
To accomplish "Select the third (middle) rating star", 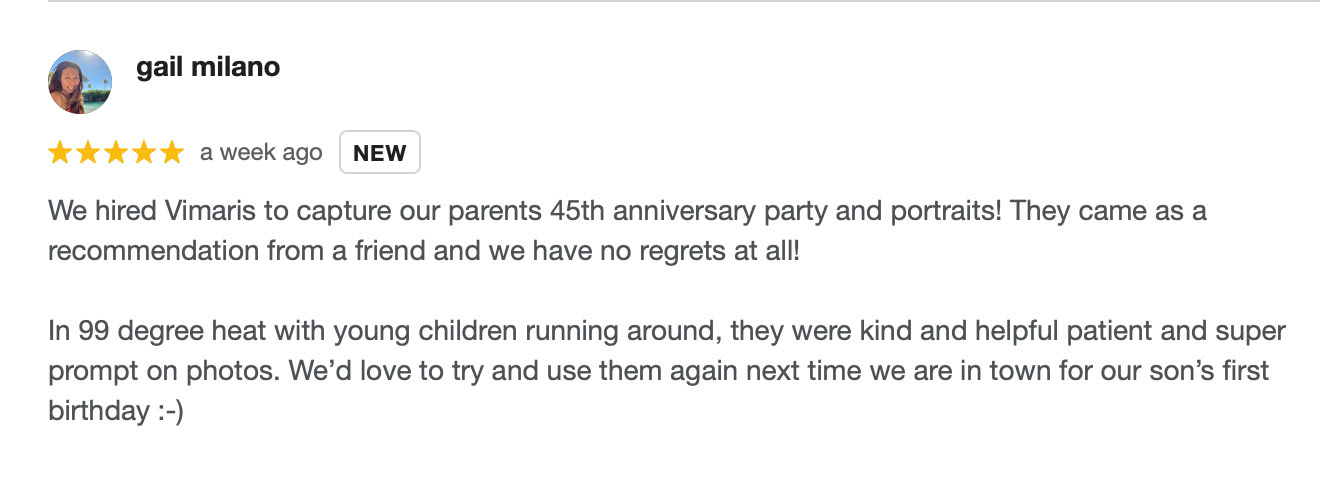I will [x=116, y=153].
